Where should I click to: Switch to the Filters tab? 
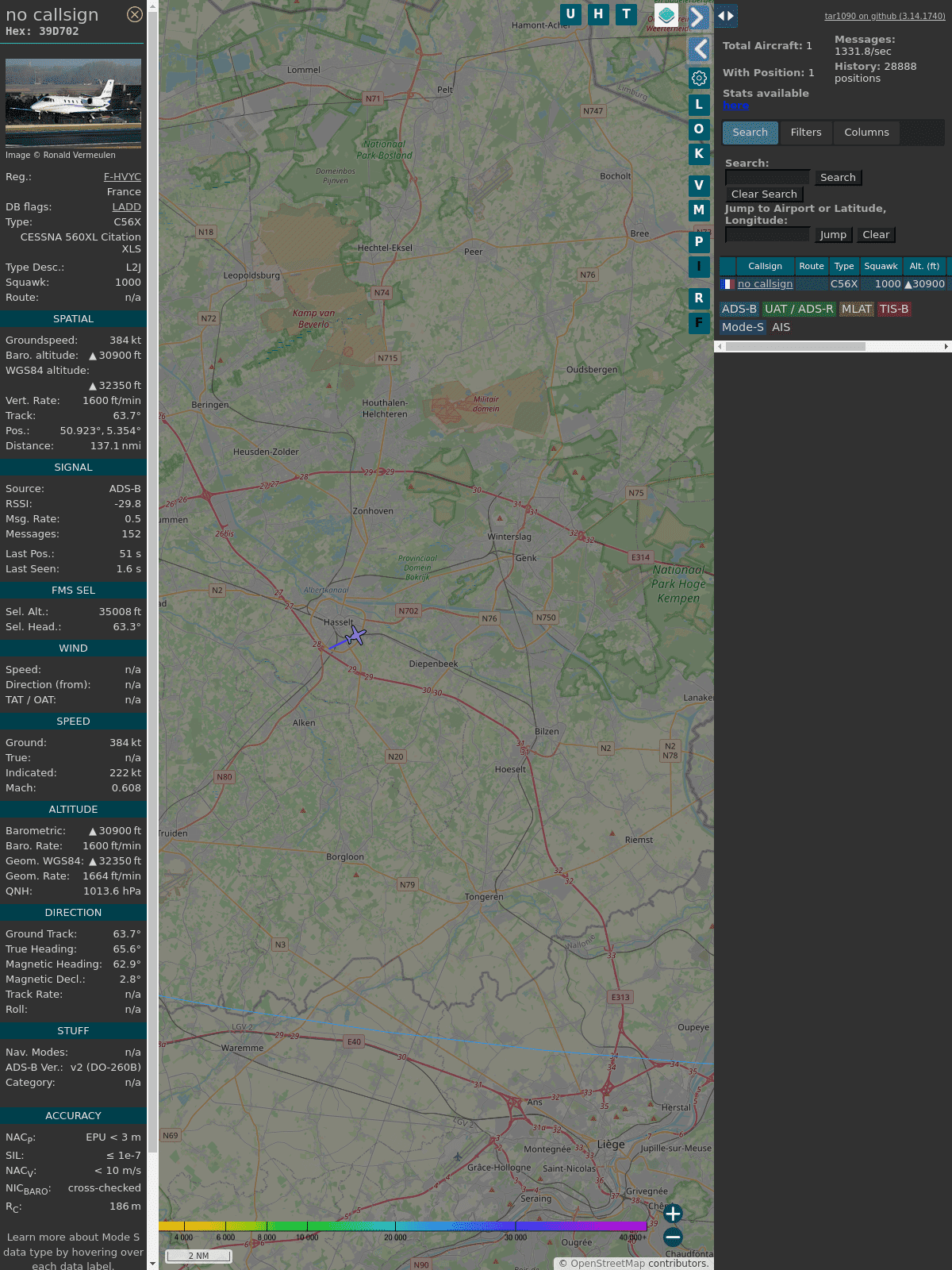pyautogui.click(x=806, y=133)
